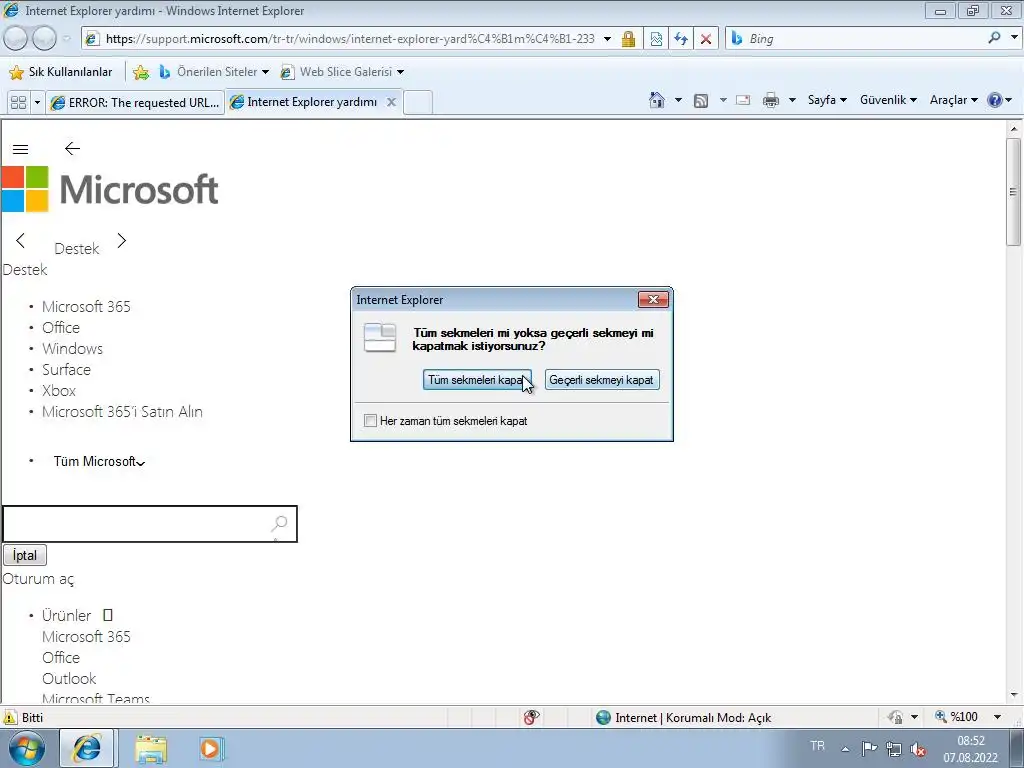Viewport: 1024px width, 768px height.
Task: Open the Home button dropdown arrow
Action: click(x=678, y=100)
